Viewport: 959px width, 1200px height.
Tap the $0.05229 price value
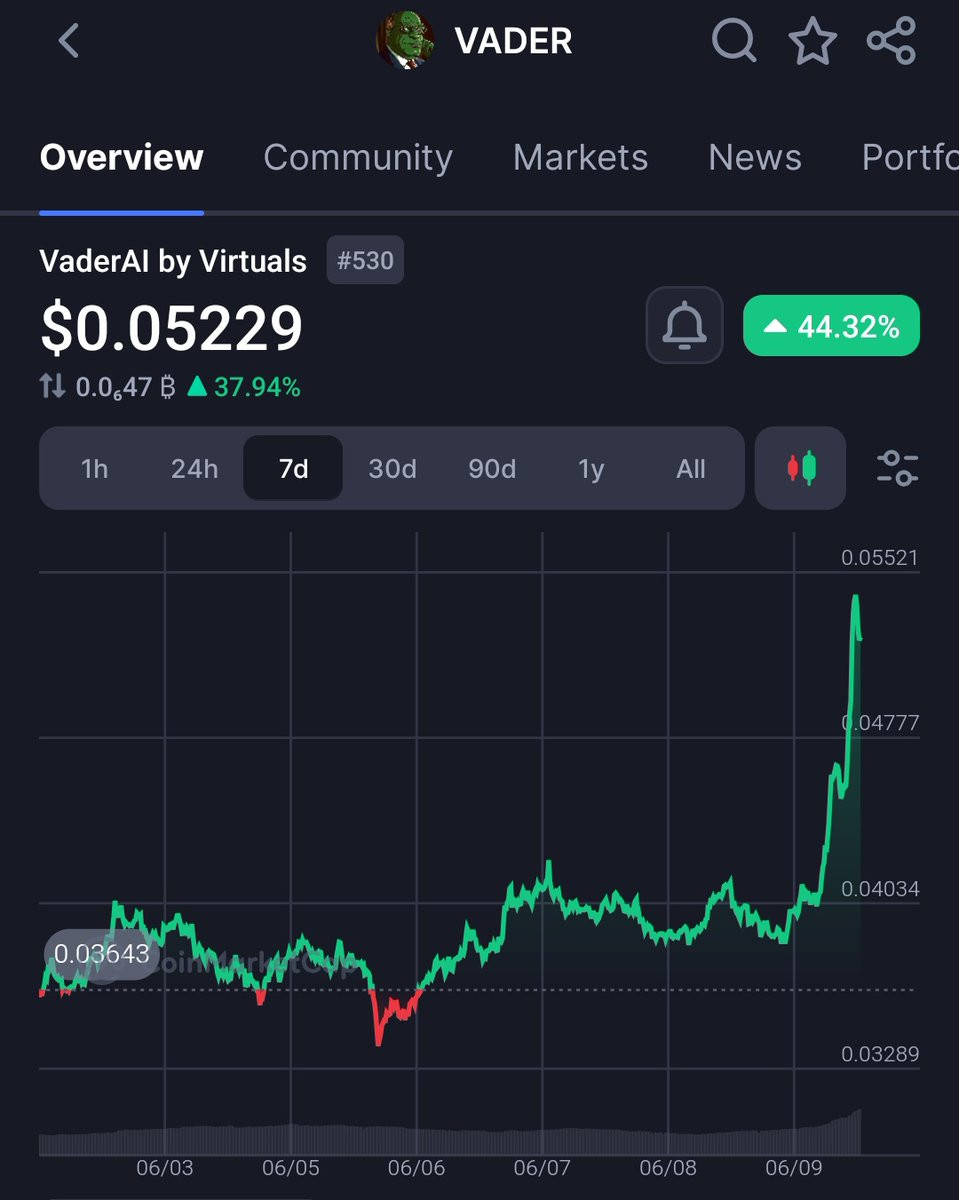(171, 328)
